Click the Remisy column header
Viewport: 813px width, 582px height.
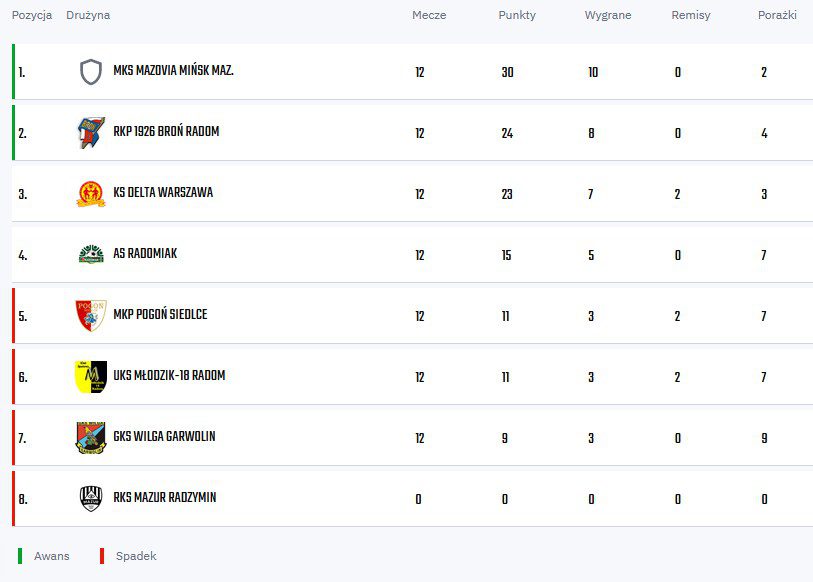click(691, 16)
